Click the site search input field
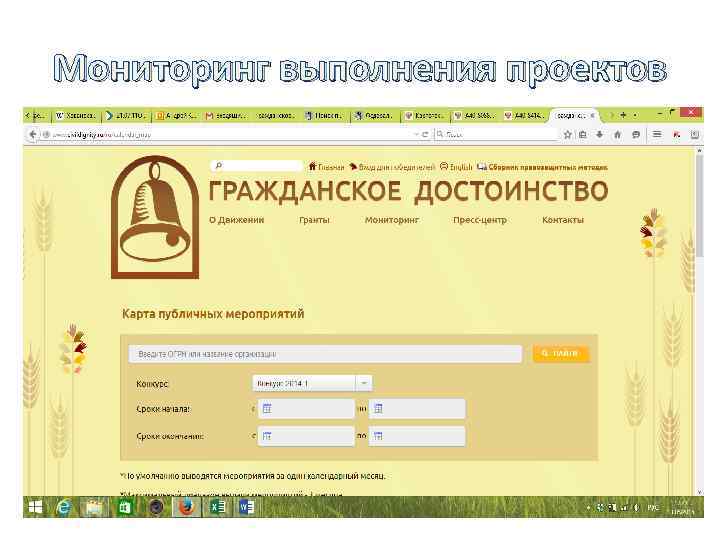 pyautogui.click(x=256, y=166)
